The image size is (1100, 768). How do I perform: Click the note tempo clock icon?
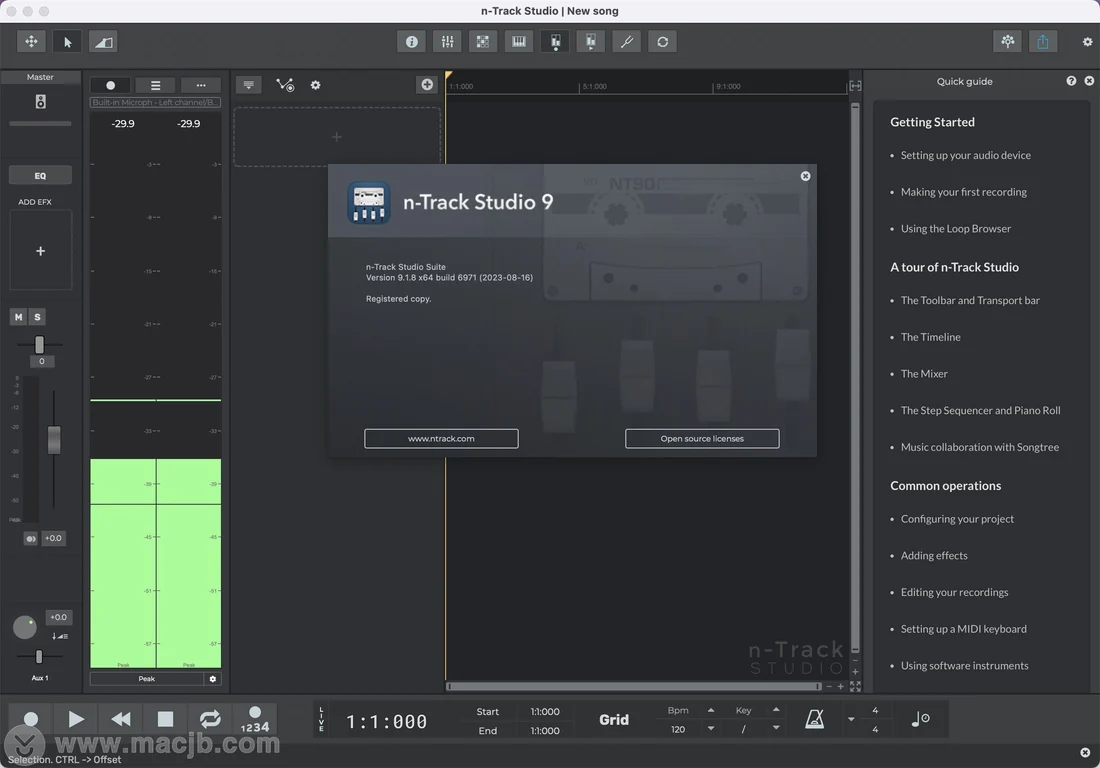[x=920, y=719]
